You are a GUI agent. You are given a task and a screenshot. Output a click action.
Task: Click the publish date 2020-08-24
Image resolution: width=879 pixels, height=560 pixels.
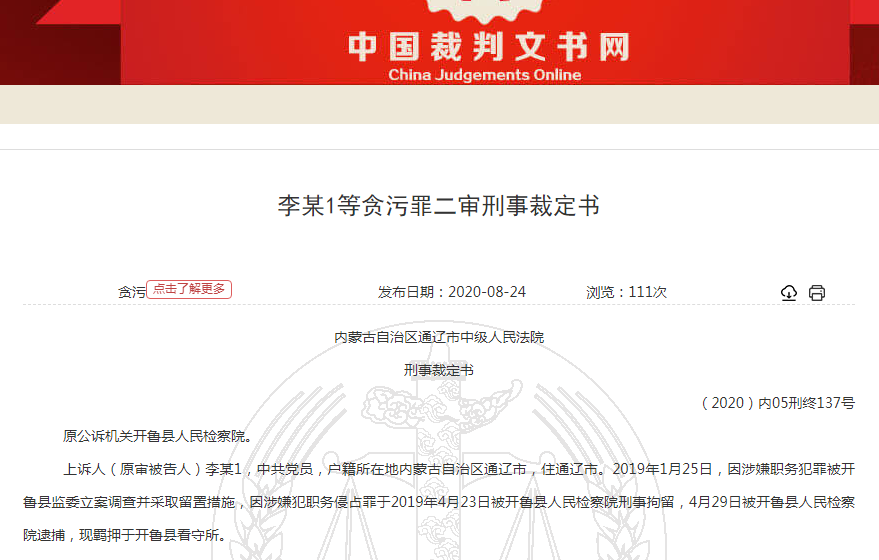point(487,292)
